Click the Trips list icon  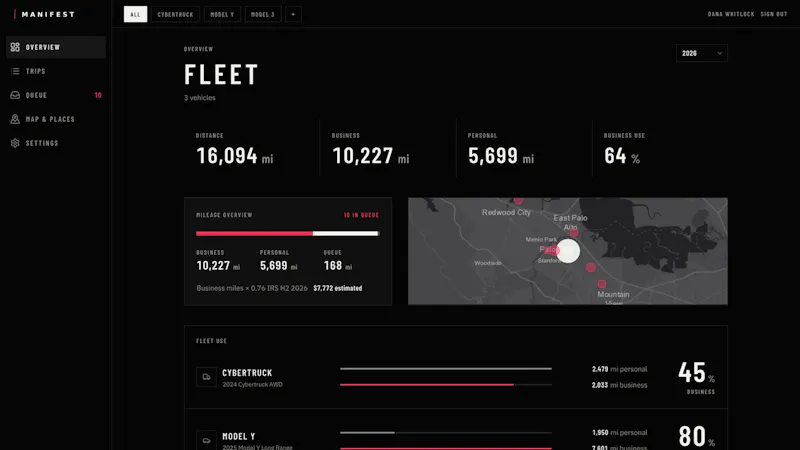coord(15,71)
